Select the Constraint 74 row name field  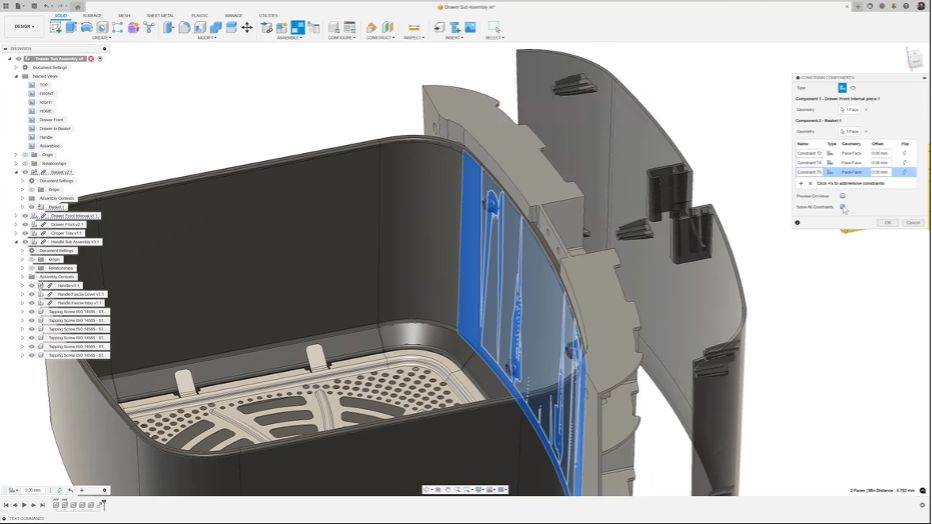[x=810, y=163]
